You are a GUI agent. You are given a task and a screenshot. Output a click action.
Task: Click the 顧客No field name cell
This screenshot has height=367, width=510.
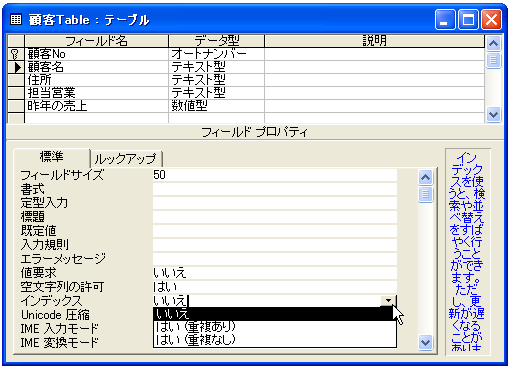pyautogui.click(x=96, y=54)
